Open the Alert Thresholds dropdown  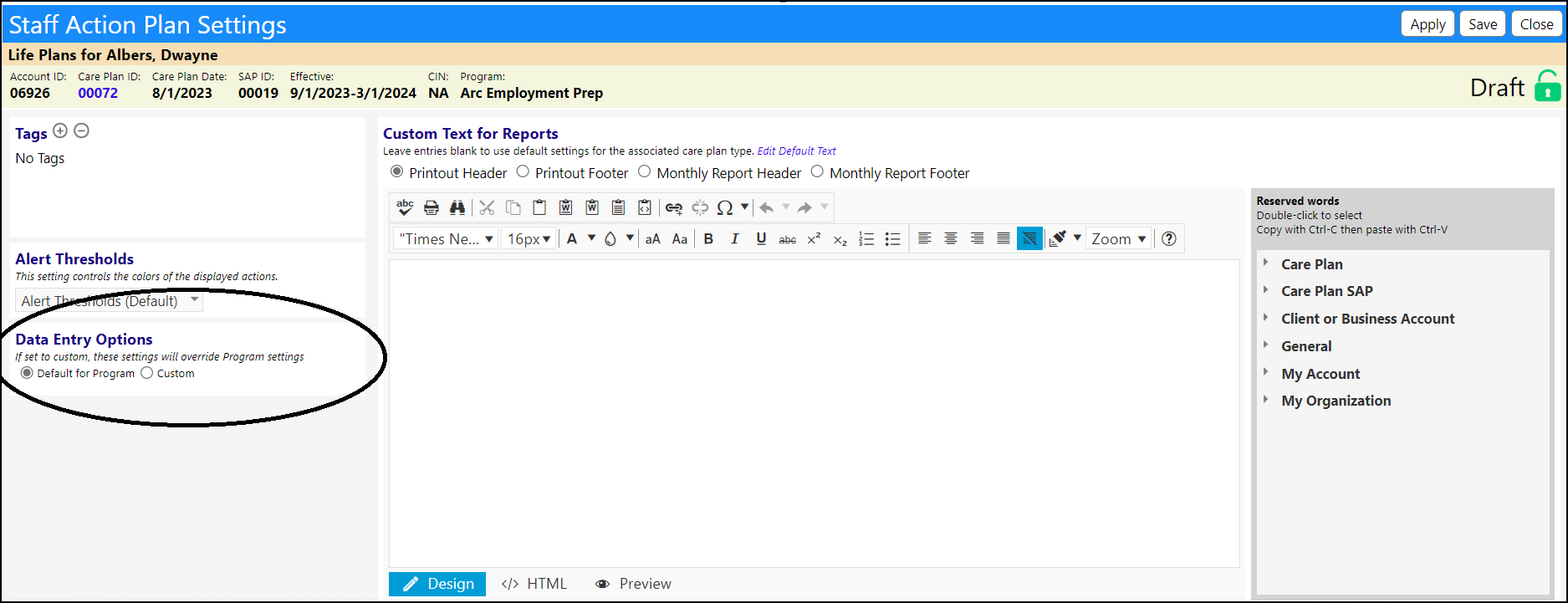109,301
